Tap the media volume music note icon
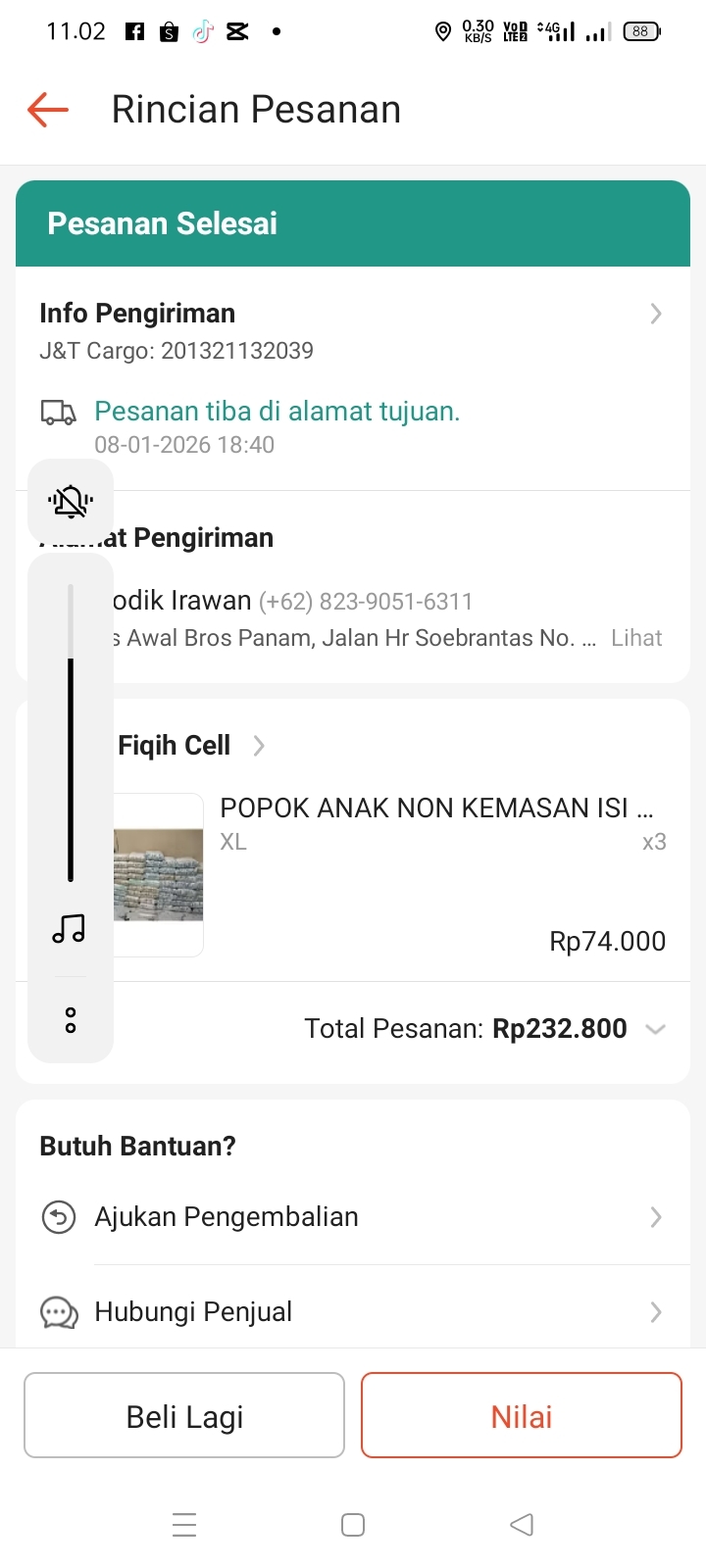 pos(69,928)
